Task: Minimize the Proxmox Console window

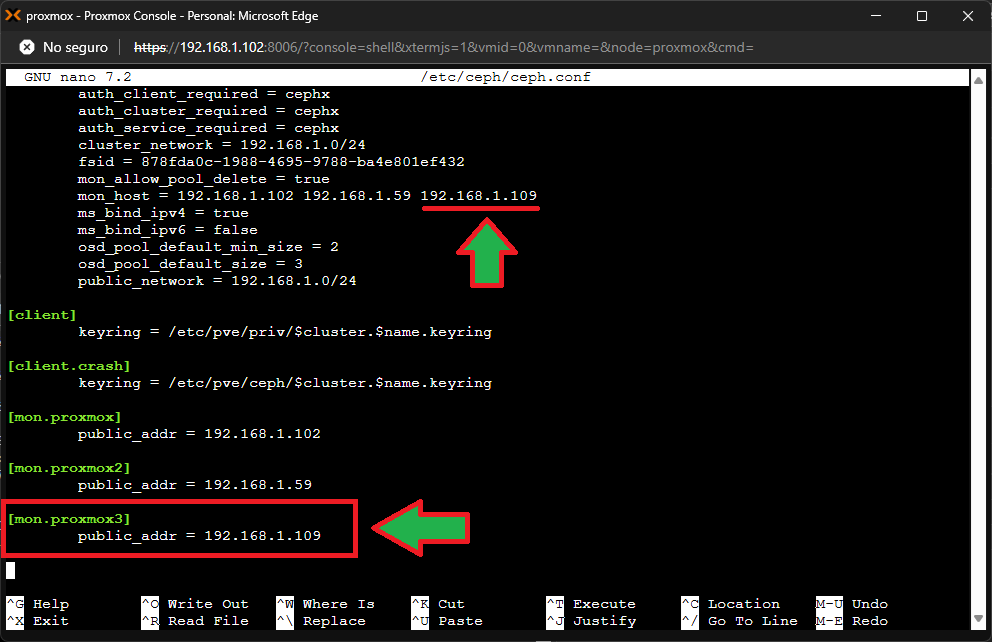Action: tap(876, 16)
